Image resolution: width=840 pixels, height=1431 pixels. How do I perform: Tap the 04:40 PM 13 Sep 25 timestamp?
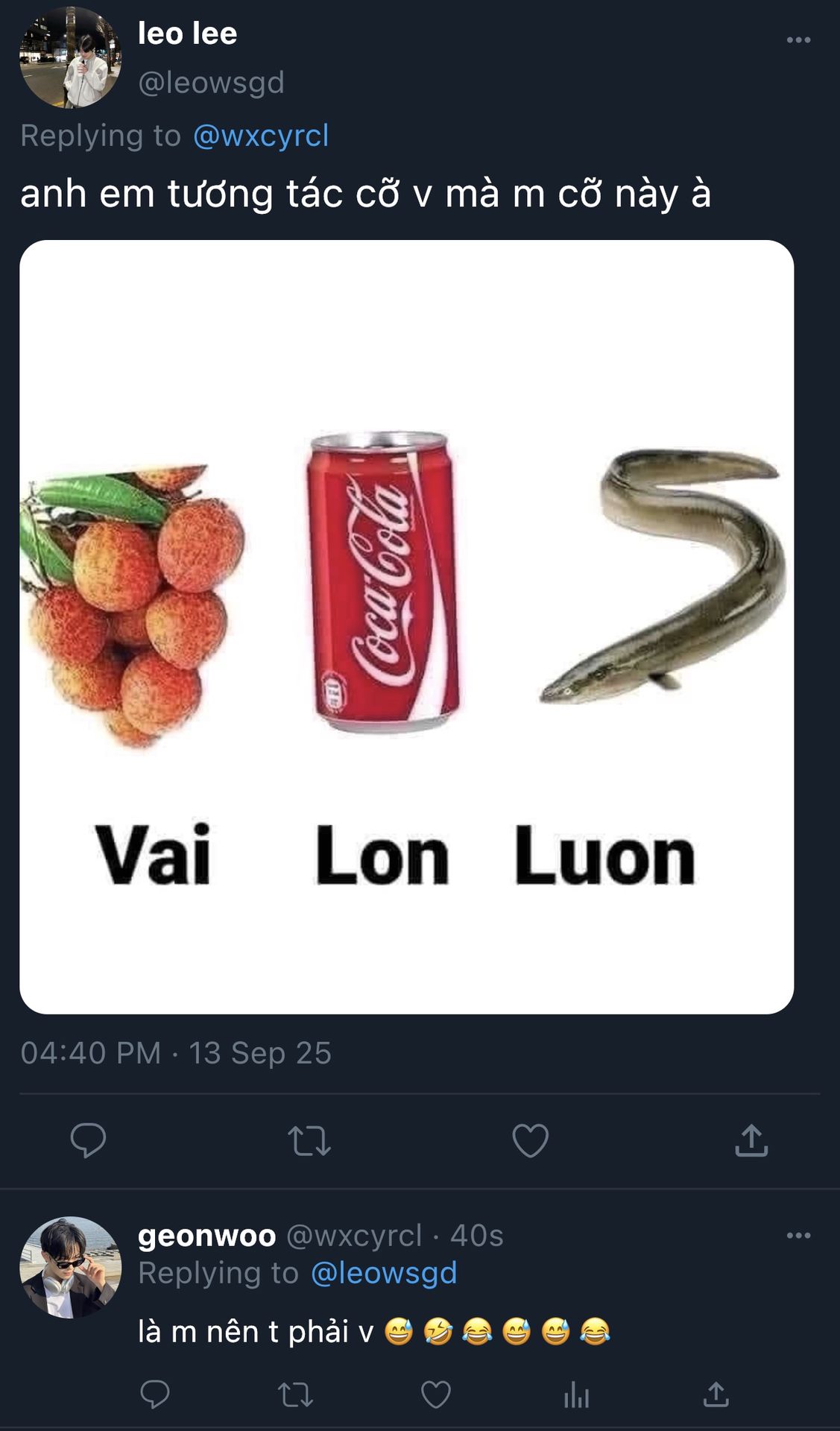click(x=176, y=1053)
